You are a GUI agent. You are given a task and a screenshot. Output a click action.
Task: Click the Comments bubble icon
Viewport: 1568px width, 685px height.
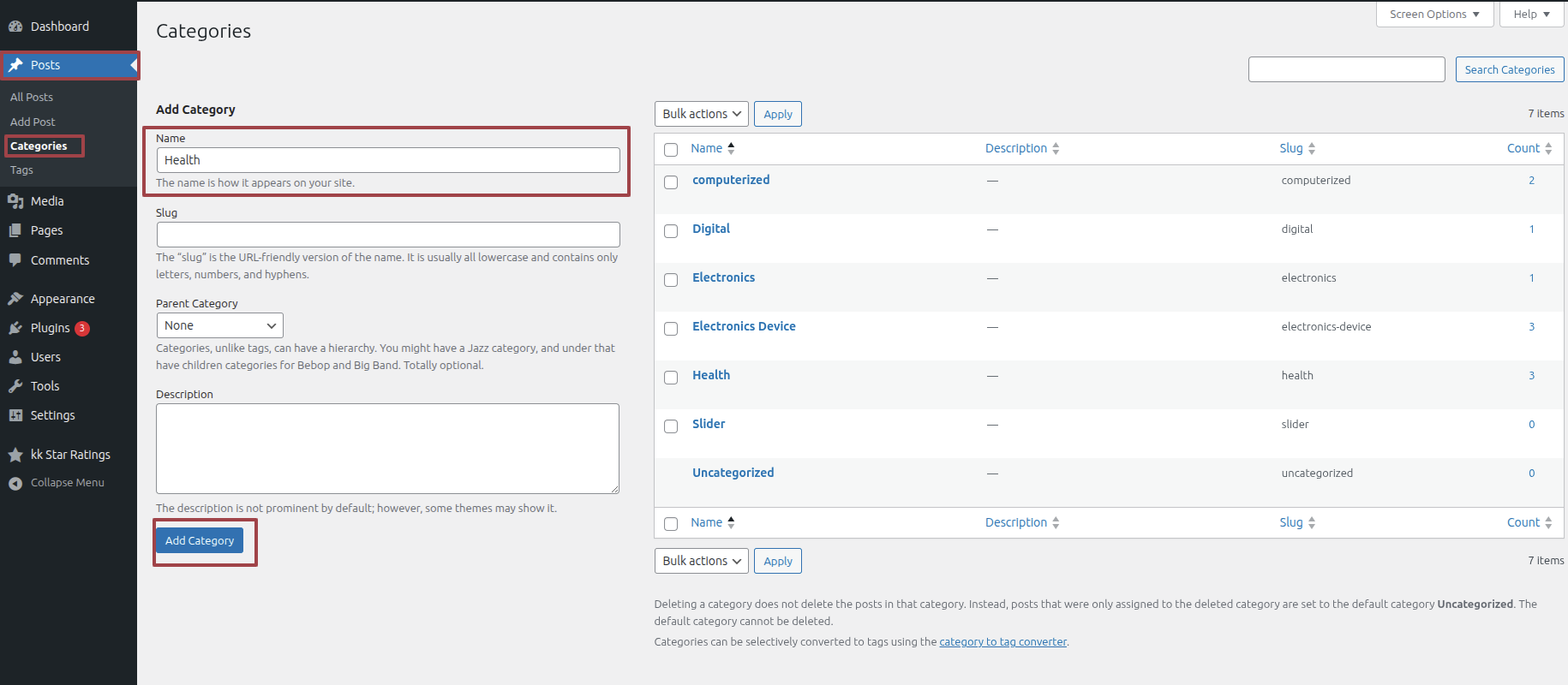click(15, 260)
